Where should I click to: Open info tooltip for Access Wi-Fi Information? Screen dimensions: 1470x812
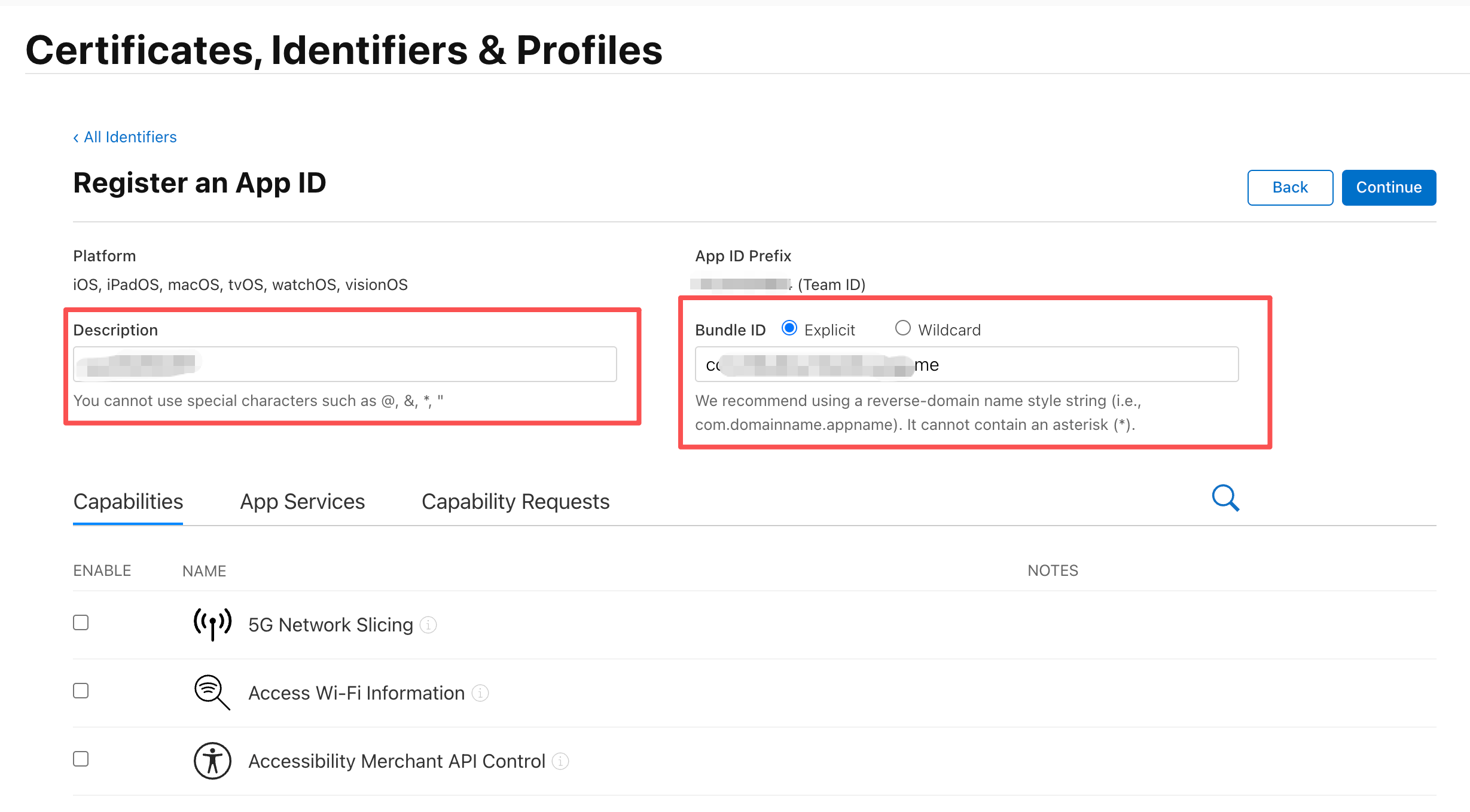click(480, 693)
